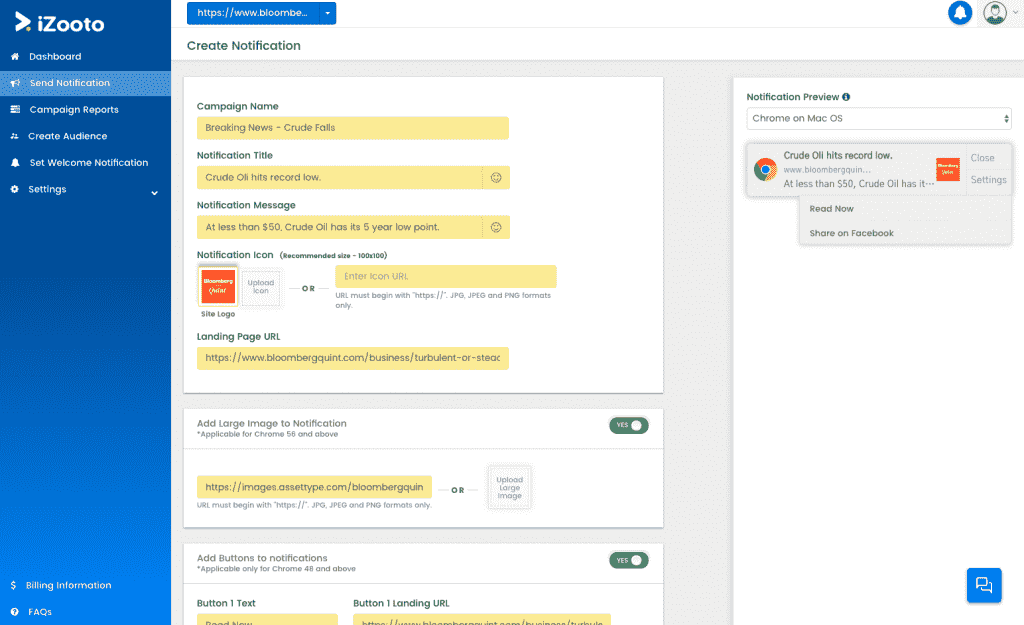Open Create Audience in sidebar
The width and height of the screenshot is (1024, 625).
67,136
